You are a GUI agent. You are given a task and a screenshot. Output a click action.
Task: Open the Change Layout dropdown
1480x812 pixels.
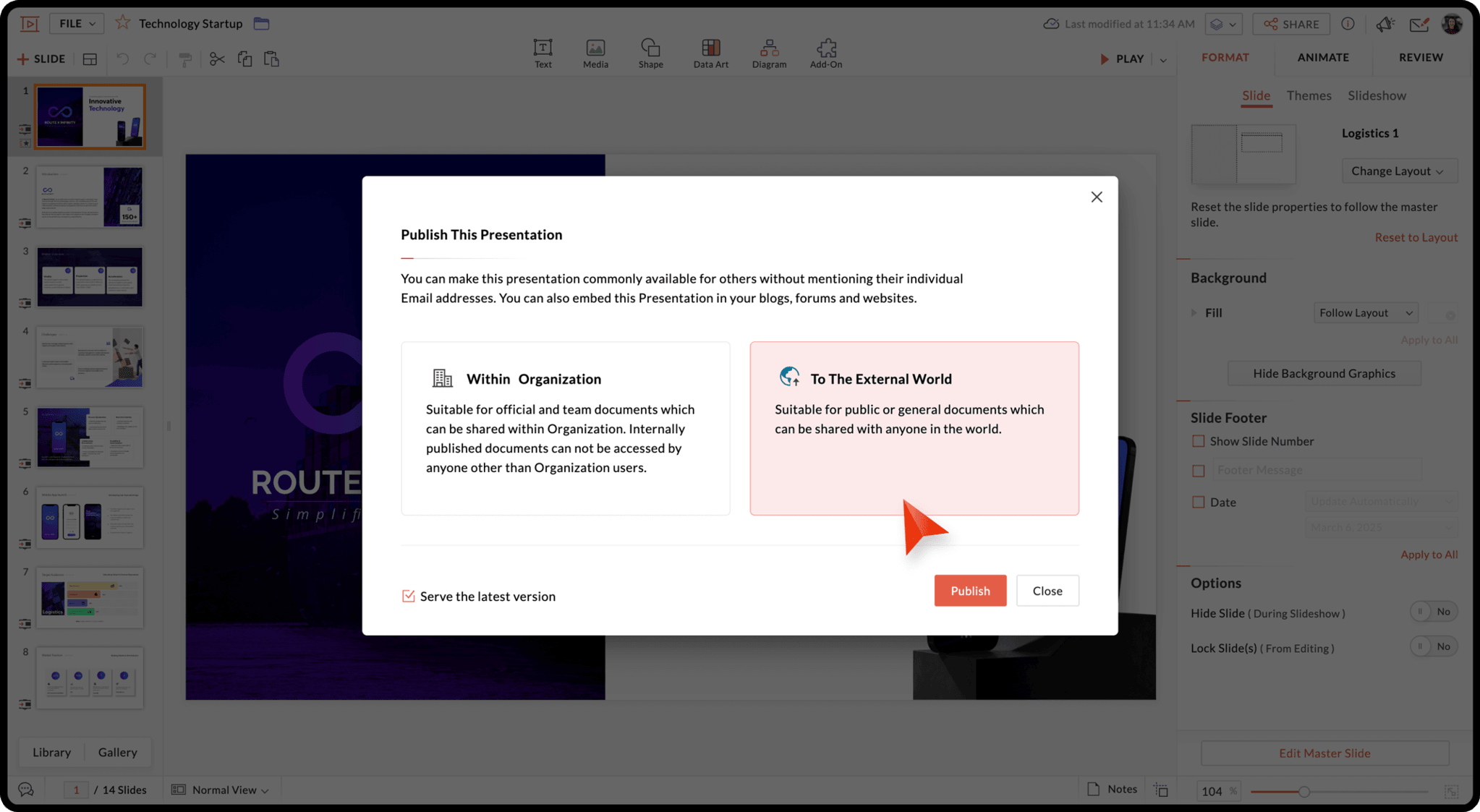click(1398, 171)
